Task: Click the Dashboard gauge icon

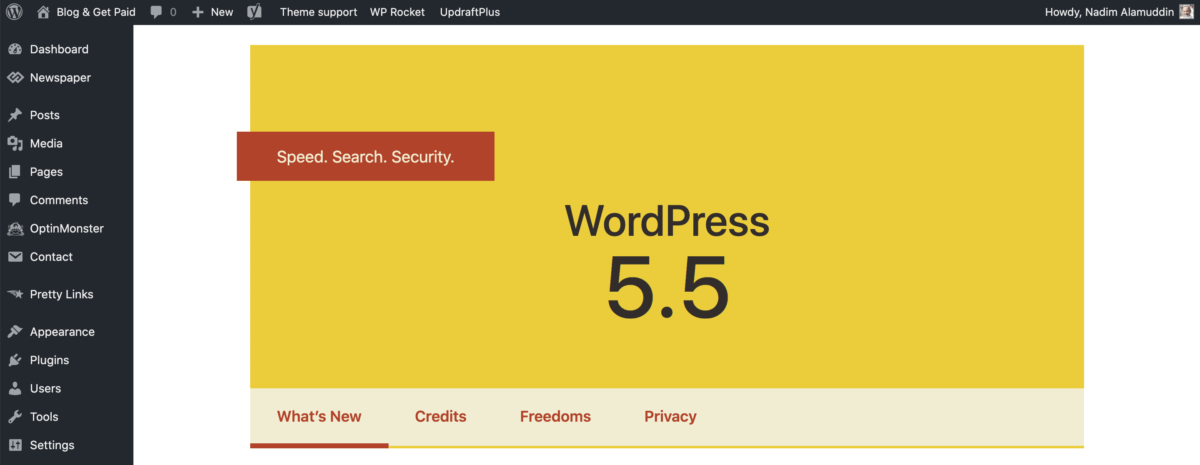Action: click(x=15, y=49)
